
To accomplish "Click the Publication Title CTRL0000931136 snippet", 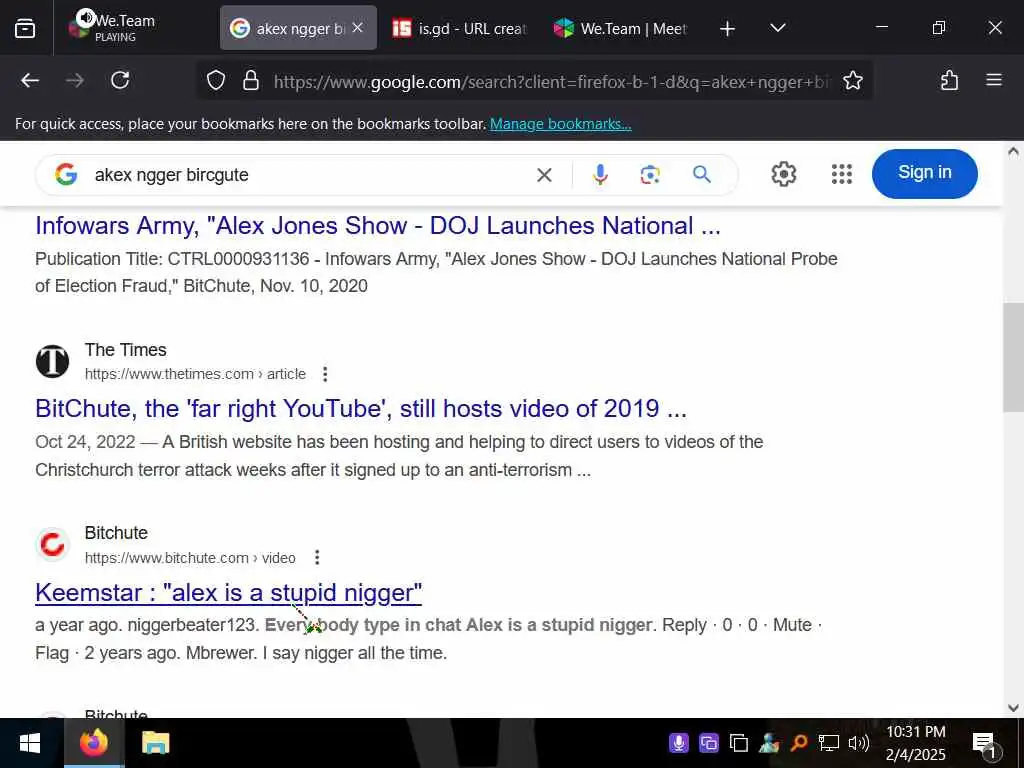I will [x=436, y=272].
